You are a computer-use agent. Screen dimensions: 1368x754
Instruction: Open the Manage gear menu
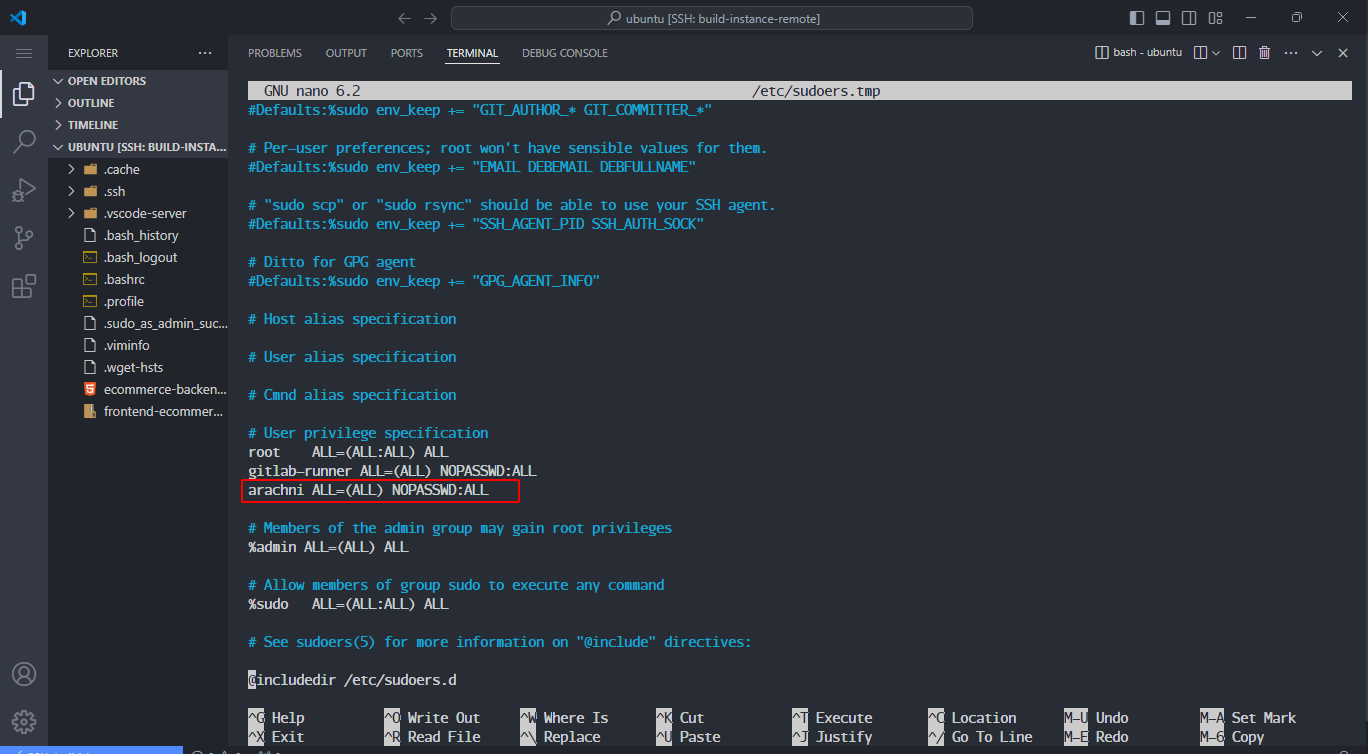[x=24, y=722]
